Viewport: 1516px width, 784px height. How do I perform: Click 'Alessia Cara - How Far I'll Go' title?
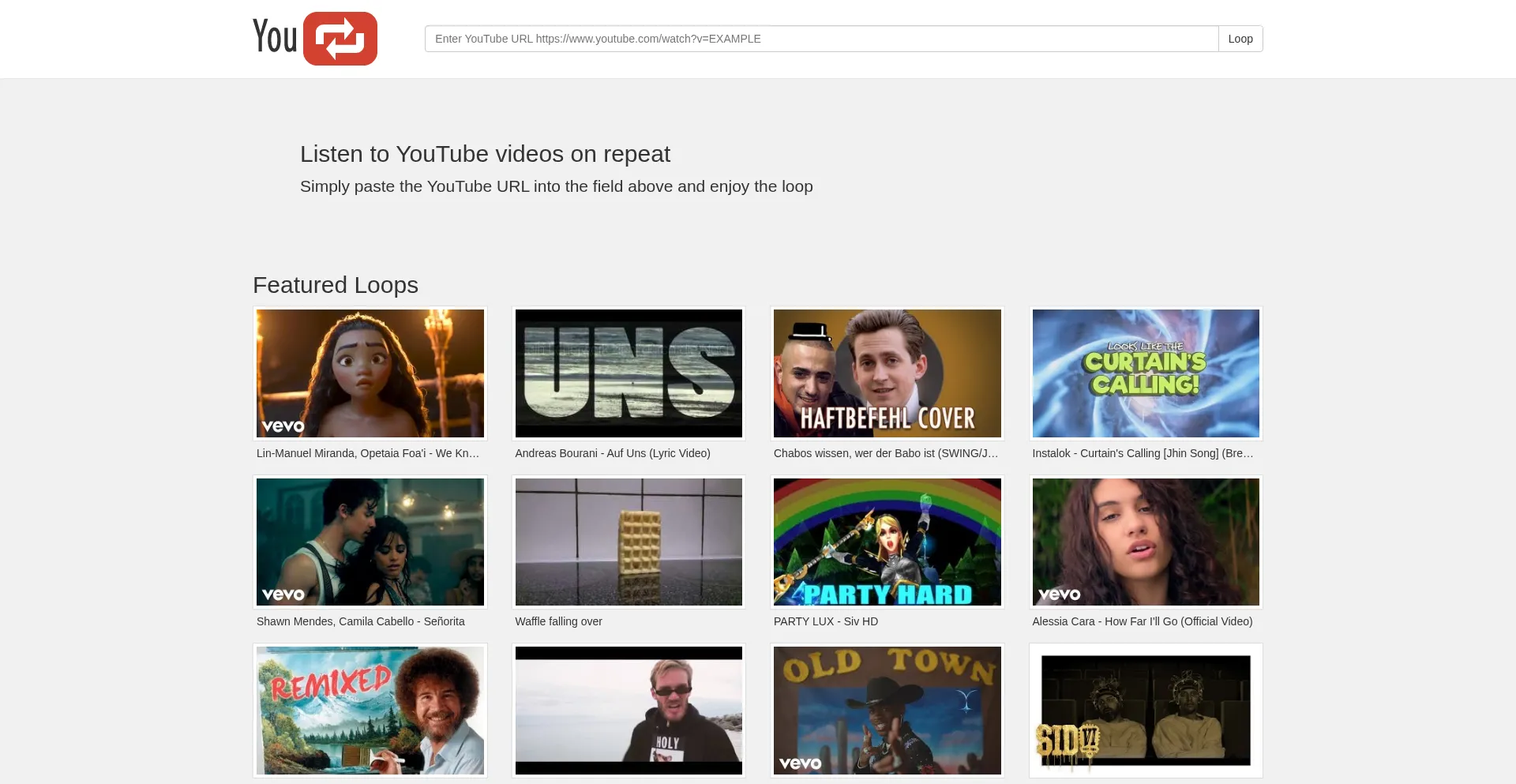coord(1143,621)
